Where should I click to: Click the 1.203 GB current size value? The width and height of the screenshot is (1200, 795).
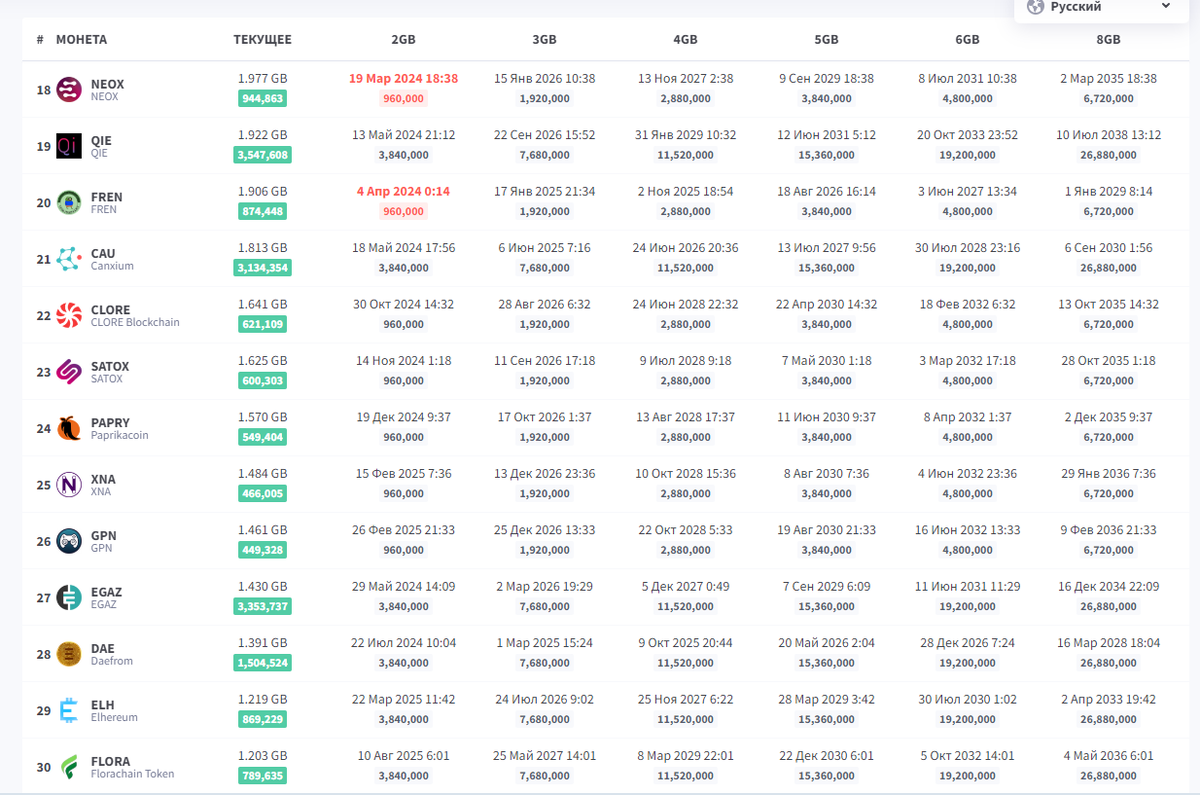pos(263,756)
